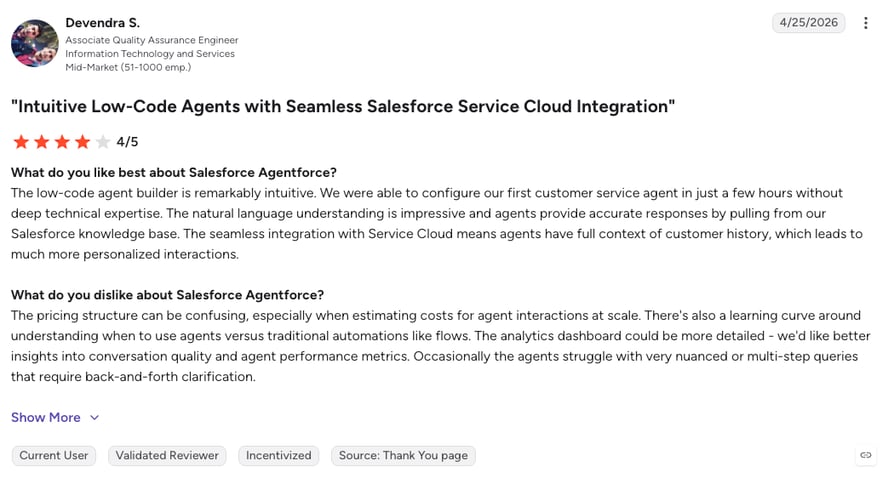Image resolution: width=894 pixels, height=478 pixels.
Task: Open Devendra S.'s profile photo
Action: 35,43
